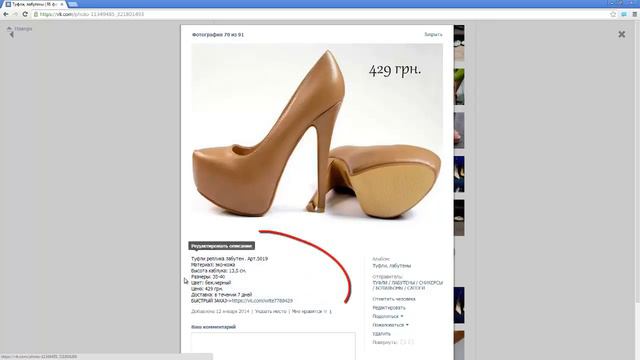
Task: Open the green shoe thumbnail in the strip
Action: (459, 87)
